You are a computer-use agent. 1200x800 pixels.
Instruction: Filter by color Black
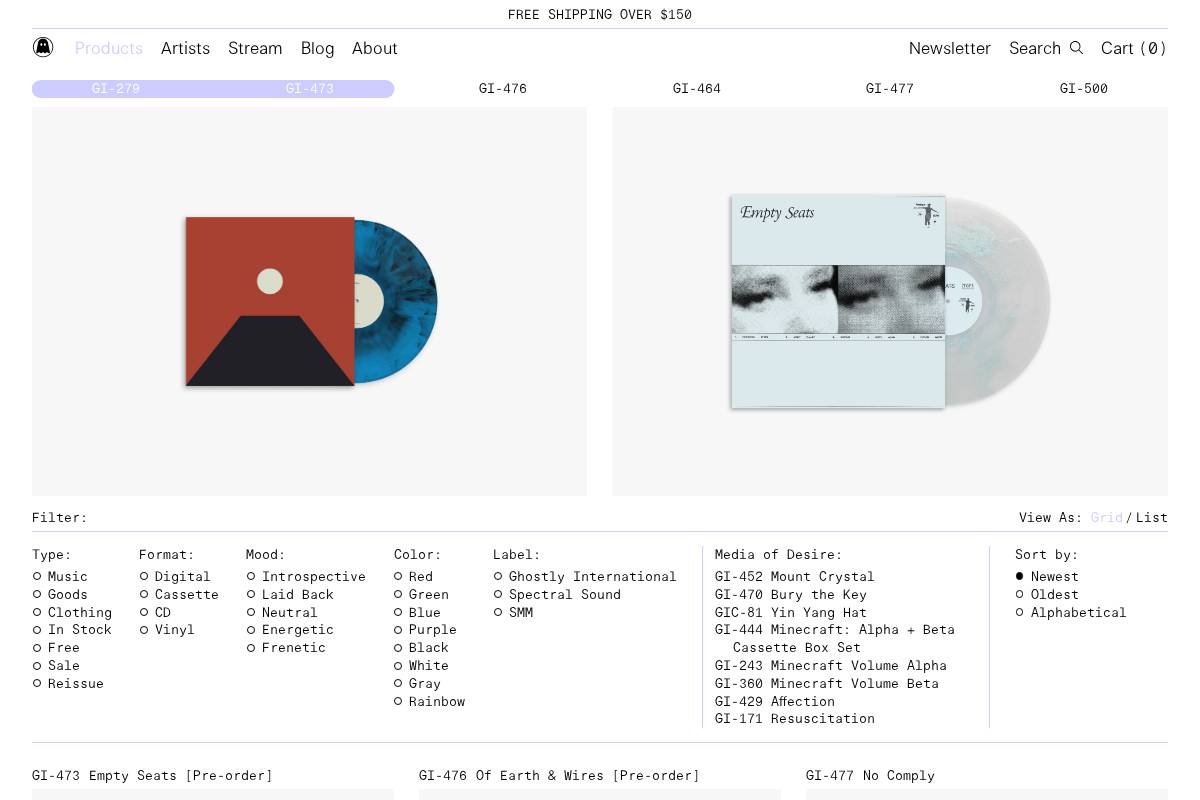pyautogui.click(x=422, y=648)
